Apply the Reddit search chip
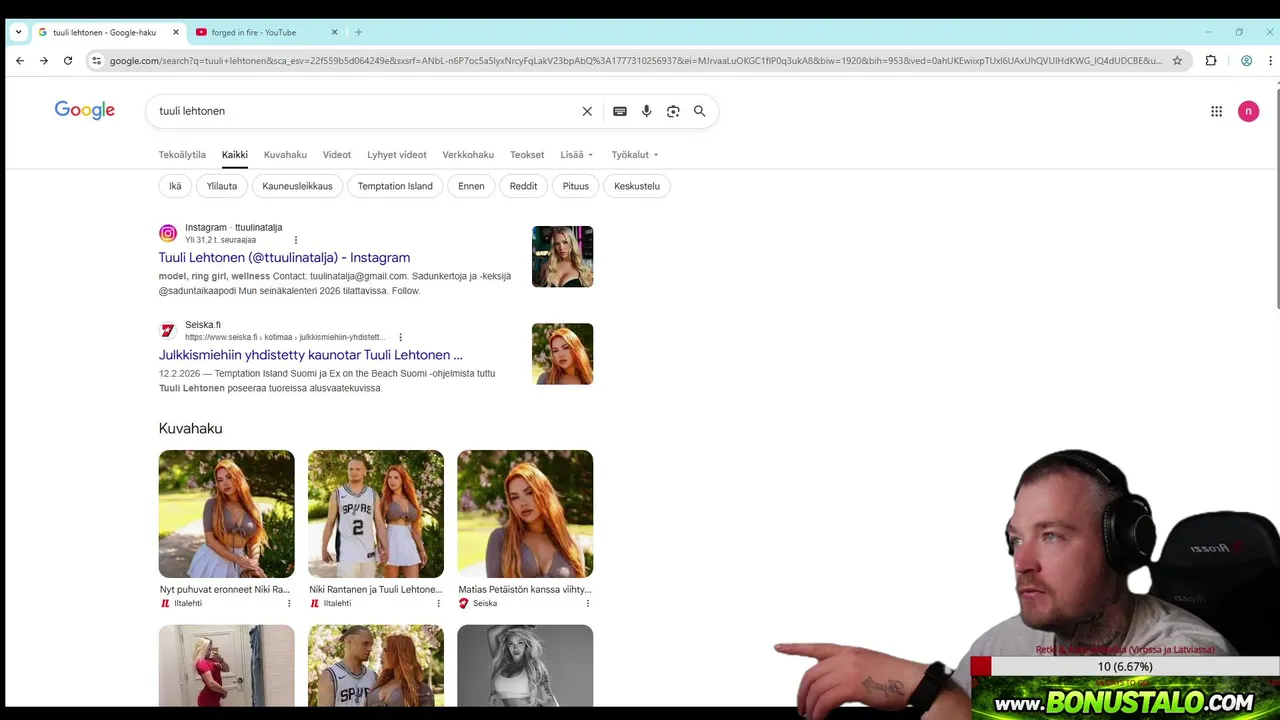Screen dimensions: 1280x720 (523, 186)
